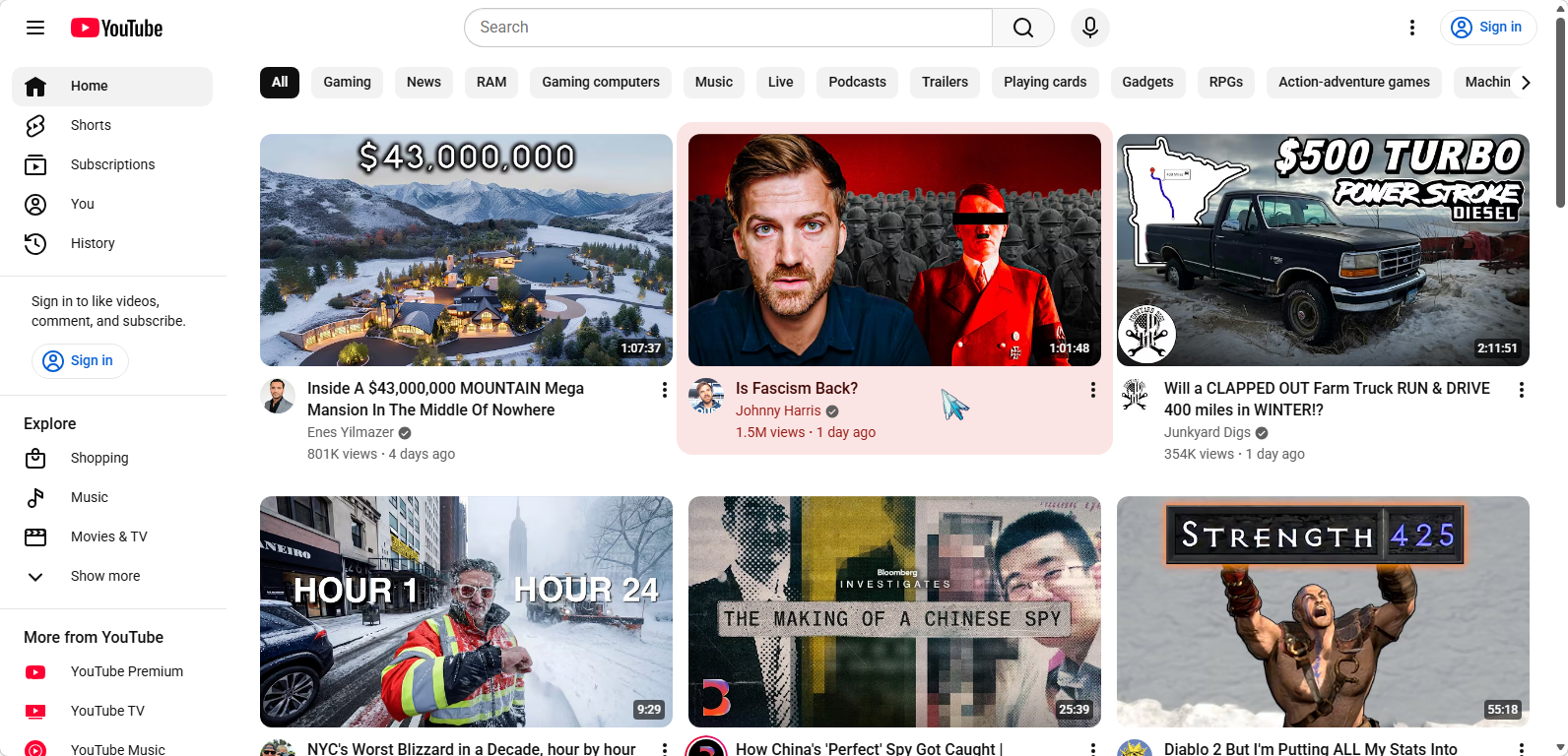Open YouTube Premium link
Image resolution: width=1568 pixels, height=756 pixels.
tap(112, 672)
